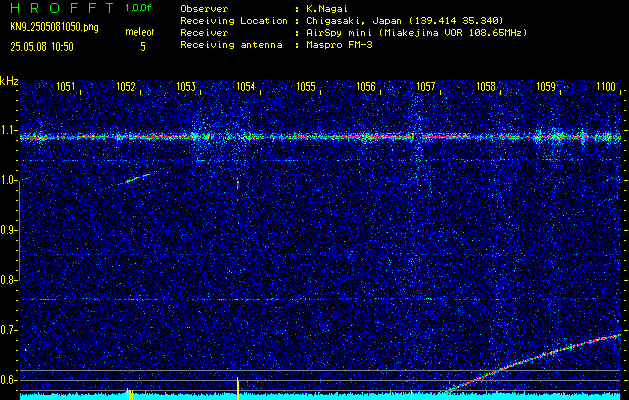Click the 1100 time axis label
The width and height of the screenshot is (629, 400).
click(606, 86)
